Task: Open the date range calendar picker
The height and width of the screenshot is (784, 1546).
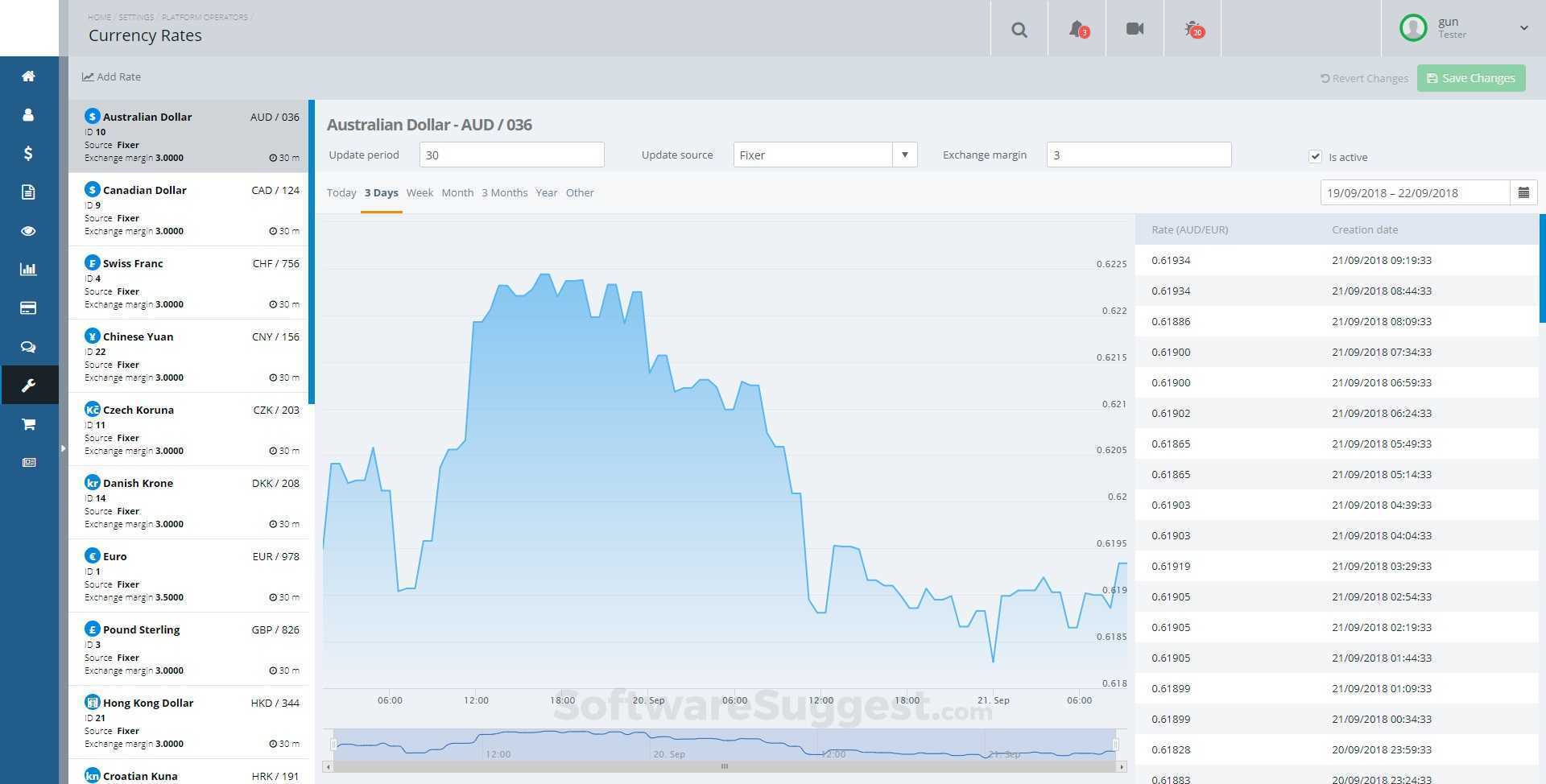Action: tap(1523, 193)
